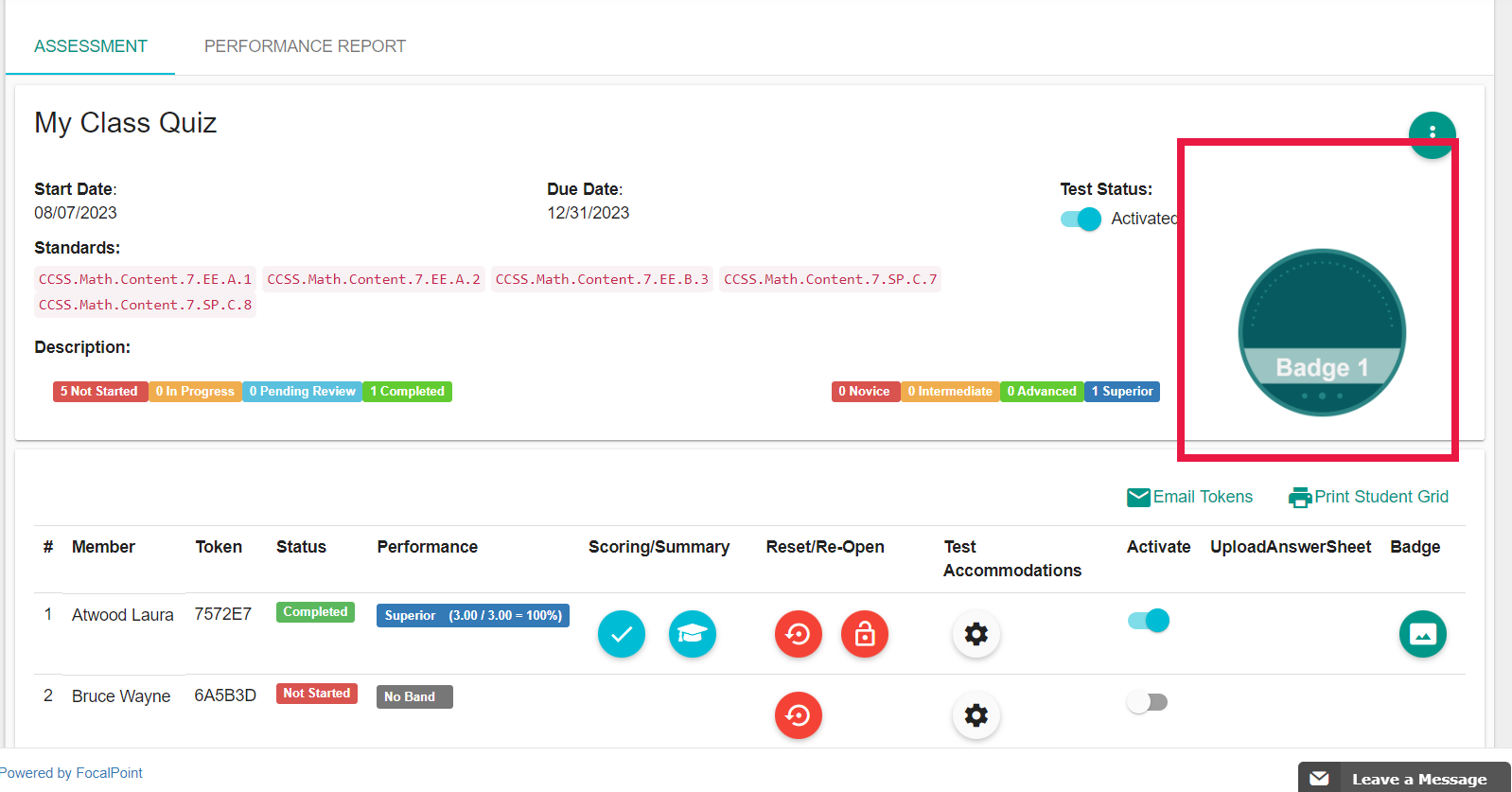Open the Powered by FocalPoint link

(71, 773)
